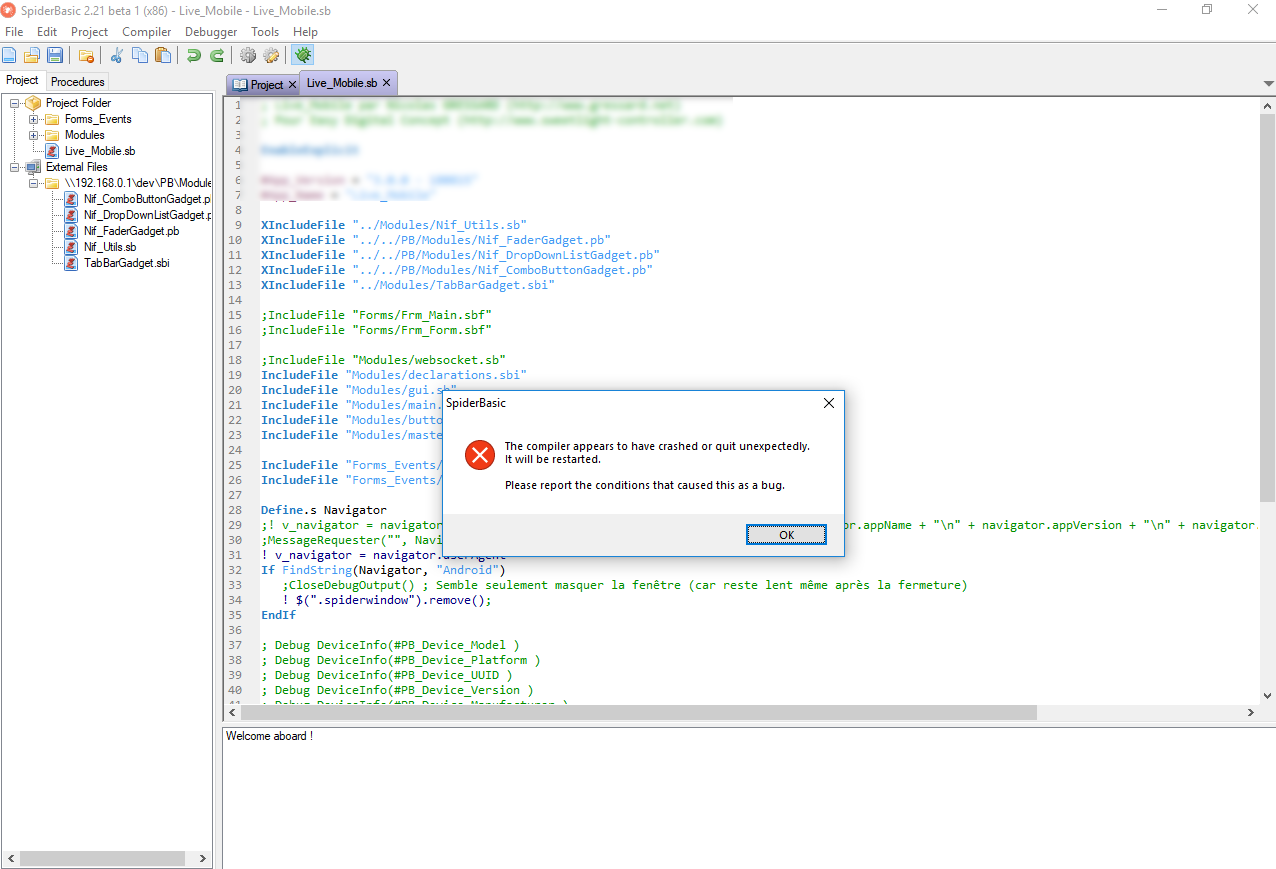This screenshot has width=1276, height=869.
Task: Open the File menu
Action: (14, 32)
